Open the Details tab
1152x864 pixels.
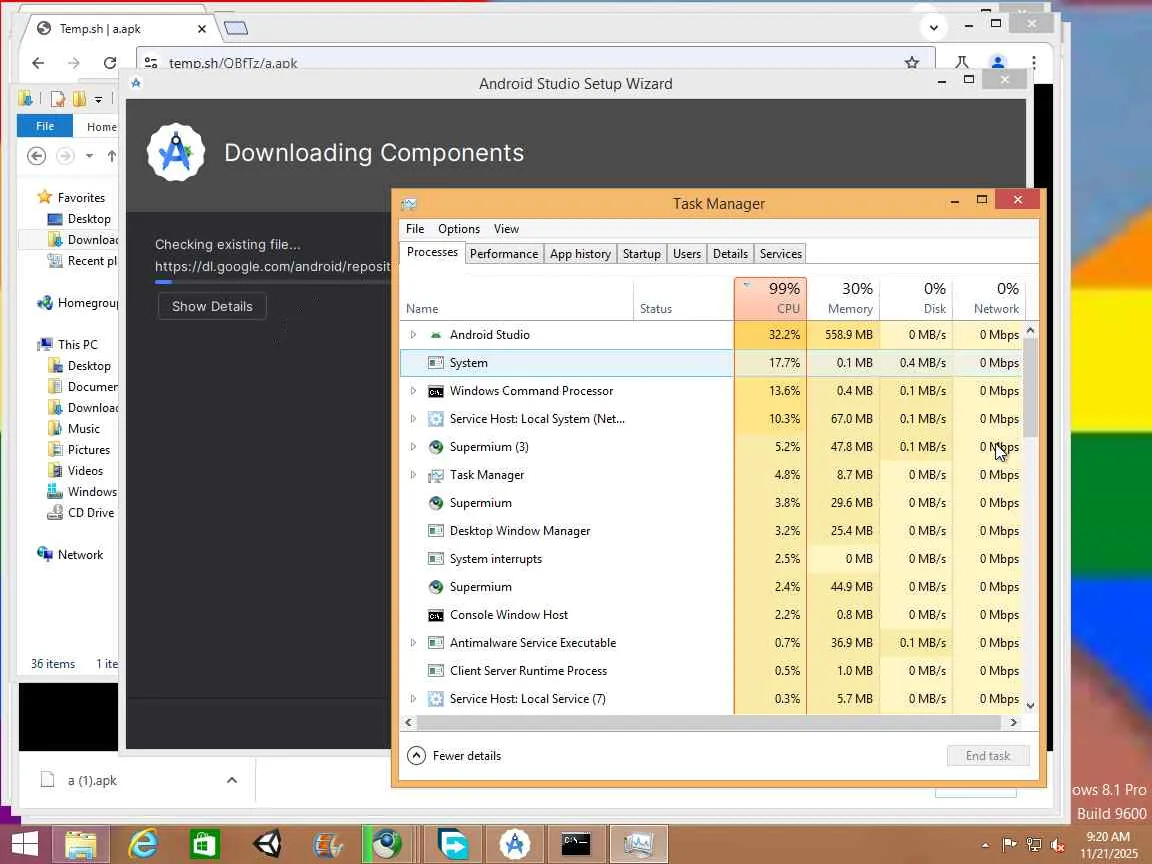point(730,253)
